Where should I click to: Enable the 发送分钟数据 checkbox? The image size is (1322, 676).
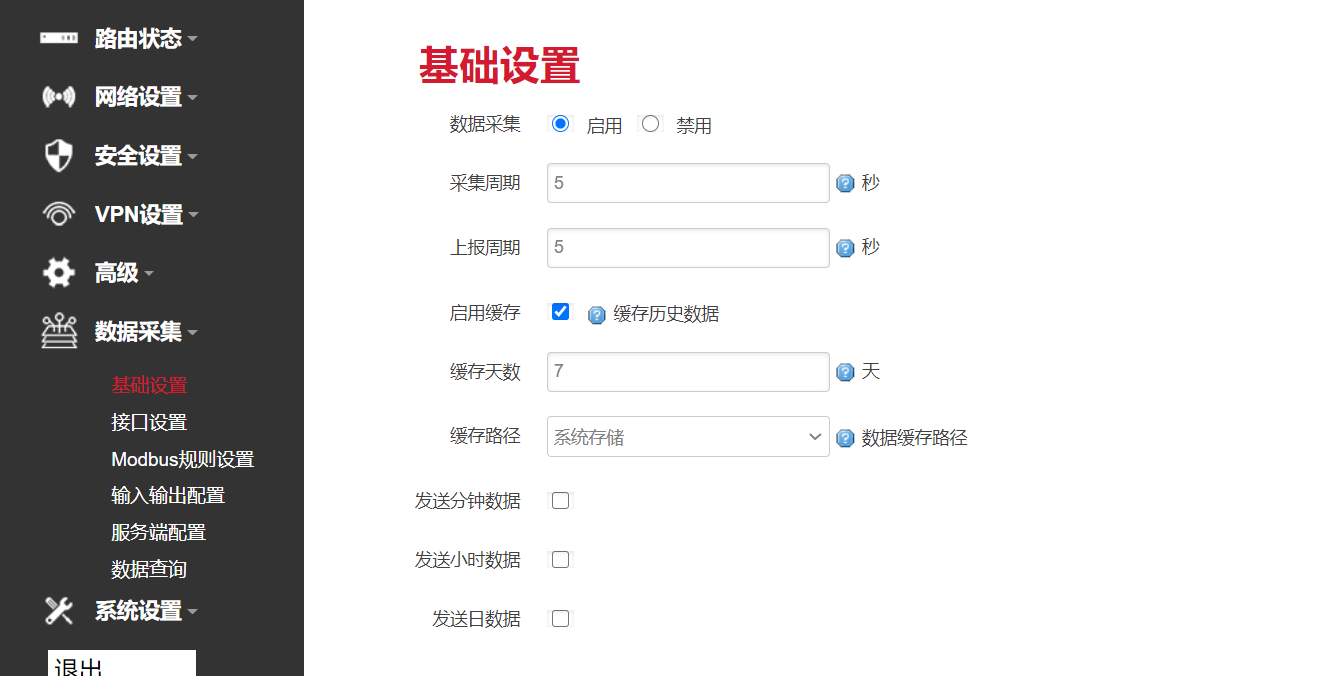[x=560, y=500]
